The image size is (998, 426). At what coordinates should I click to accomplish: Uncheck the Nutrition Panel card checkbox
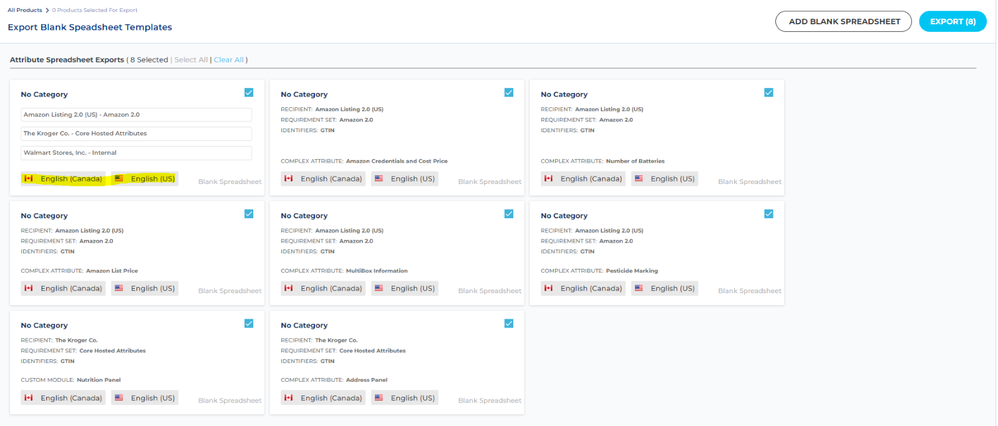tap(248, 323)
